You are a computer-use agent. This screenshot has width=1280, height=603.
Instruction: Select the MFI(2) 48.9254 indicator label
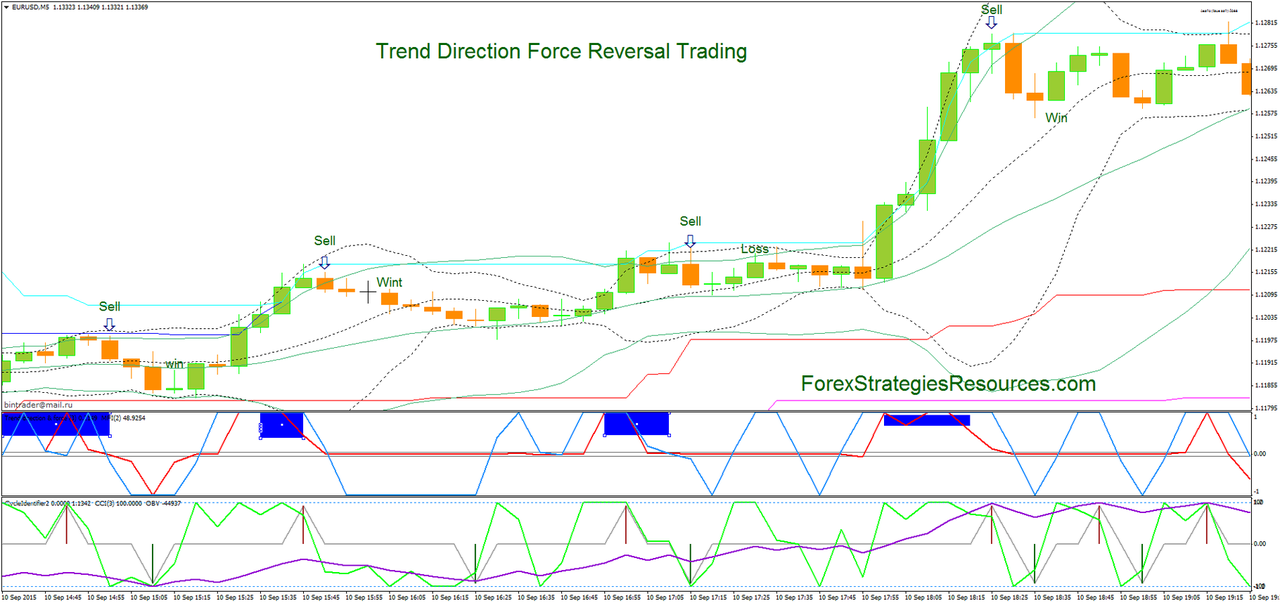coord(125,416)
